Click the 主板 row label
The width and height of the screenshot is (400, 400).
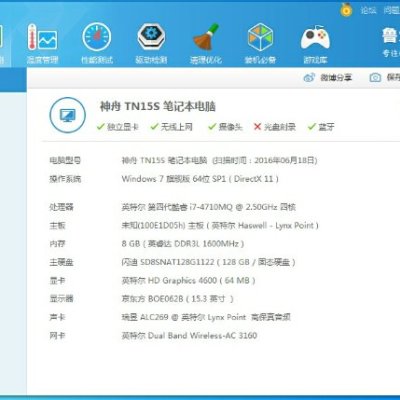point(57,226)
